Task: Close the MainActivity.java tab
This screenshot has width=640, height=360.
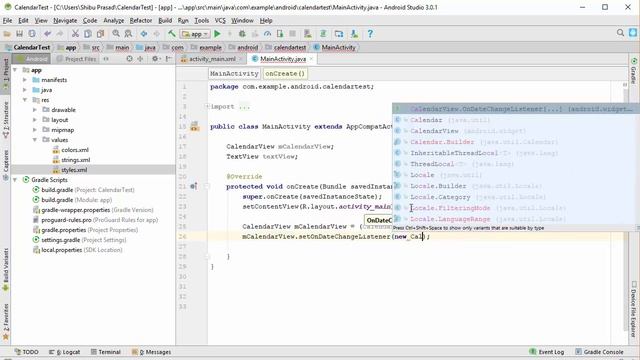Action: tap(311, 59)
